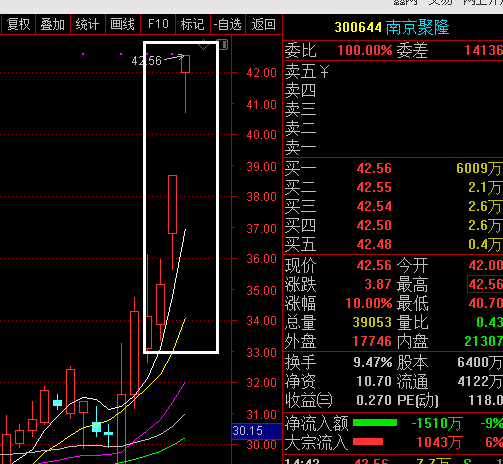Open the 复权 adjustment menu
Viewport: 503px width, 464px height.
(x=18, y=24)
